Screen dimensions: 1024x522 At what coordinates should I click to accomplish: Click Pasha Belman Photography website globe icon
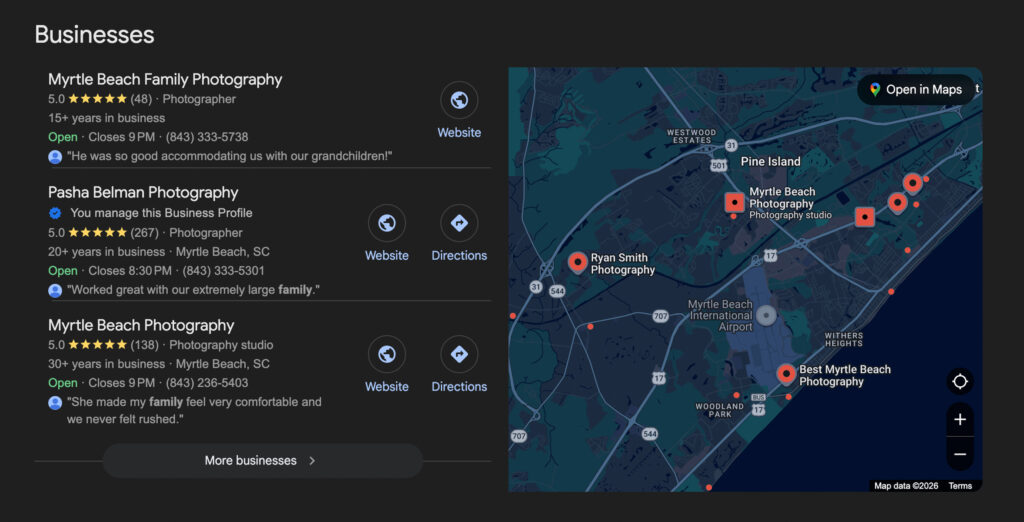(386, 223)
